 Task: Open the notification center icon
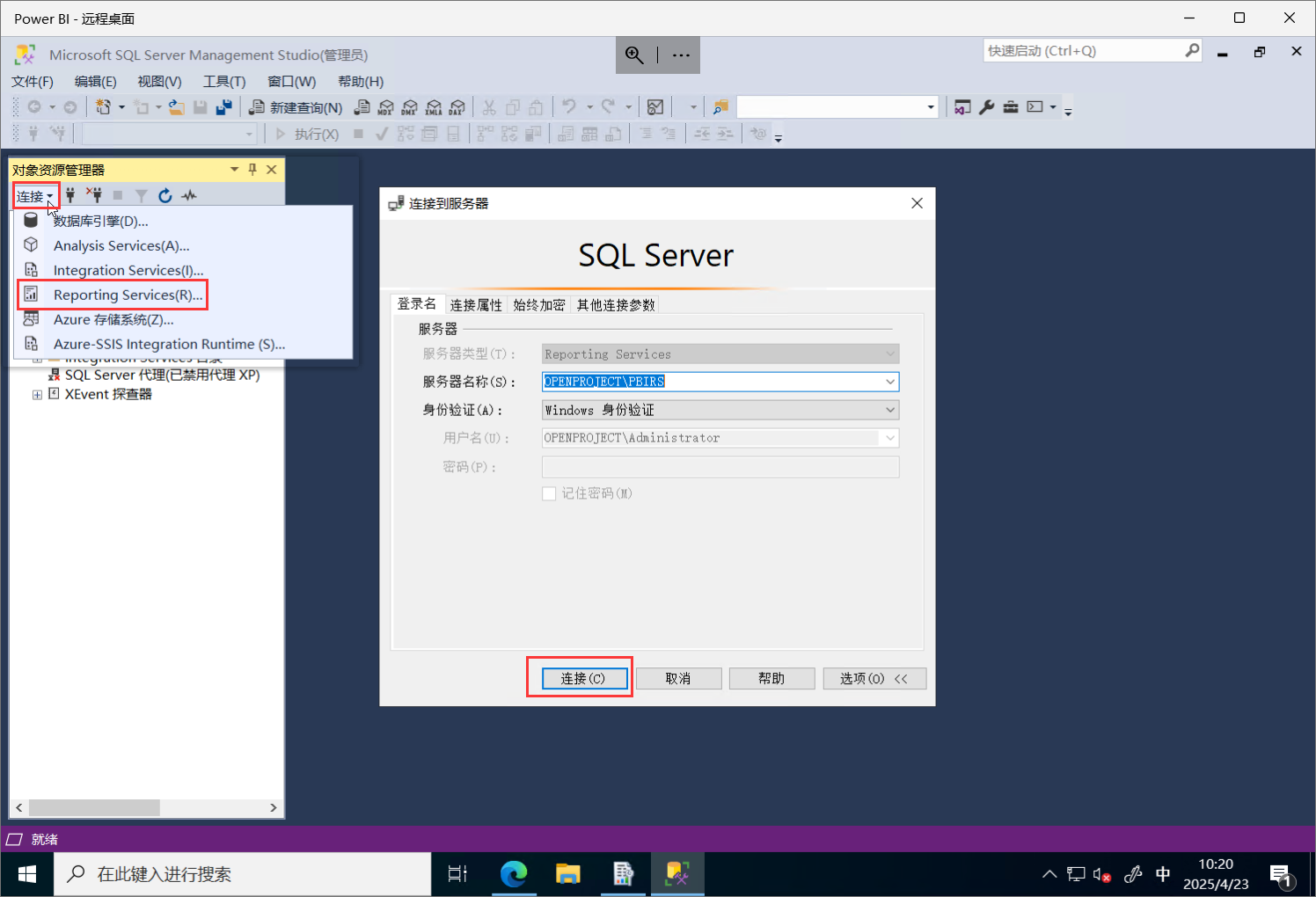coord(1281,874)
